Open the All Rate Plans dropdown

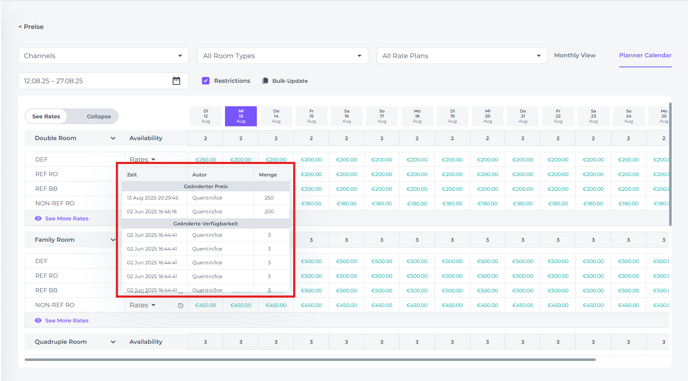pos(462,56)
